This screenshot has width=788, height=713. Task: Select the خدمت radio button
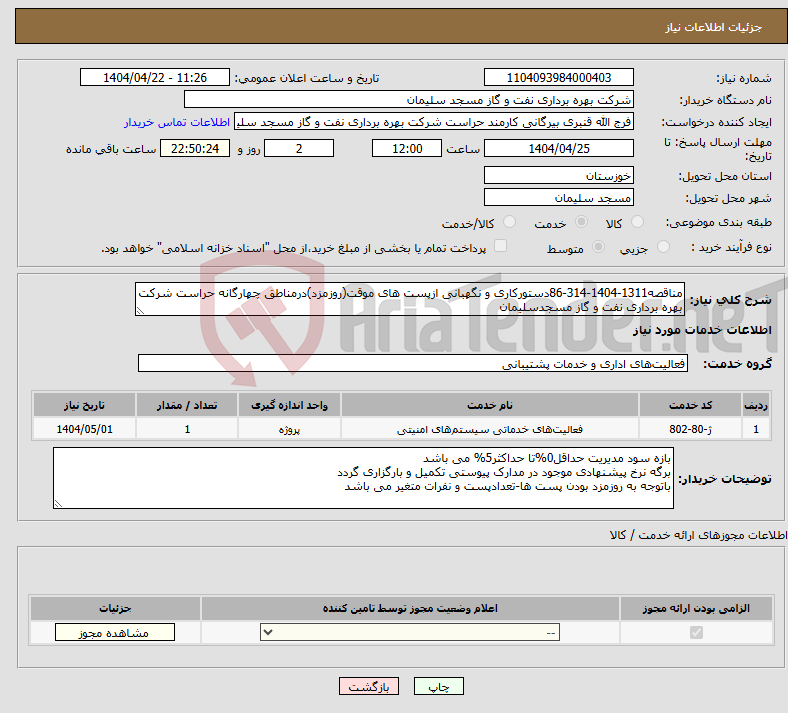click(x=581, y=222)
